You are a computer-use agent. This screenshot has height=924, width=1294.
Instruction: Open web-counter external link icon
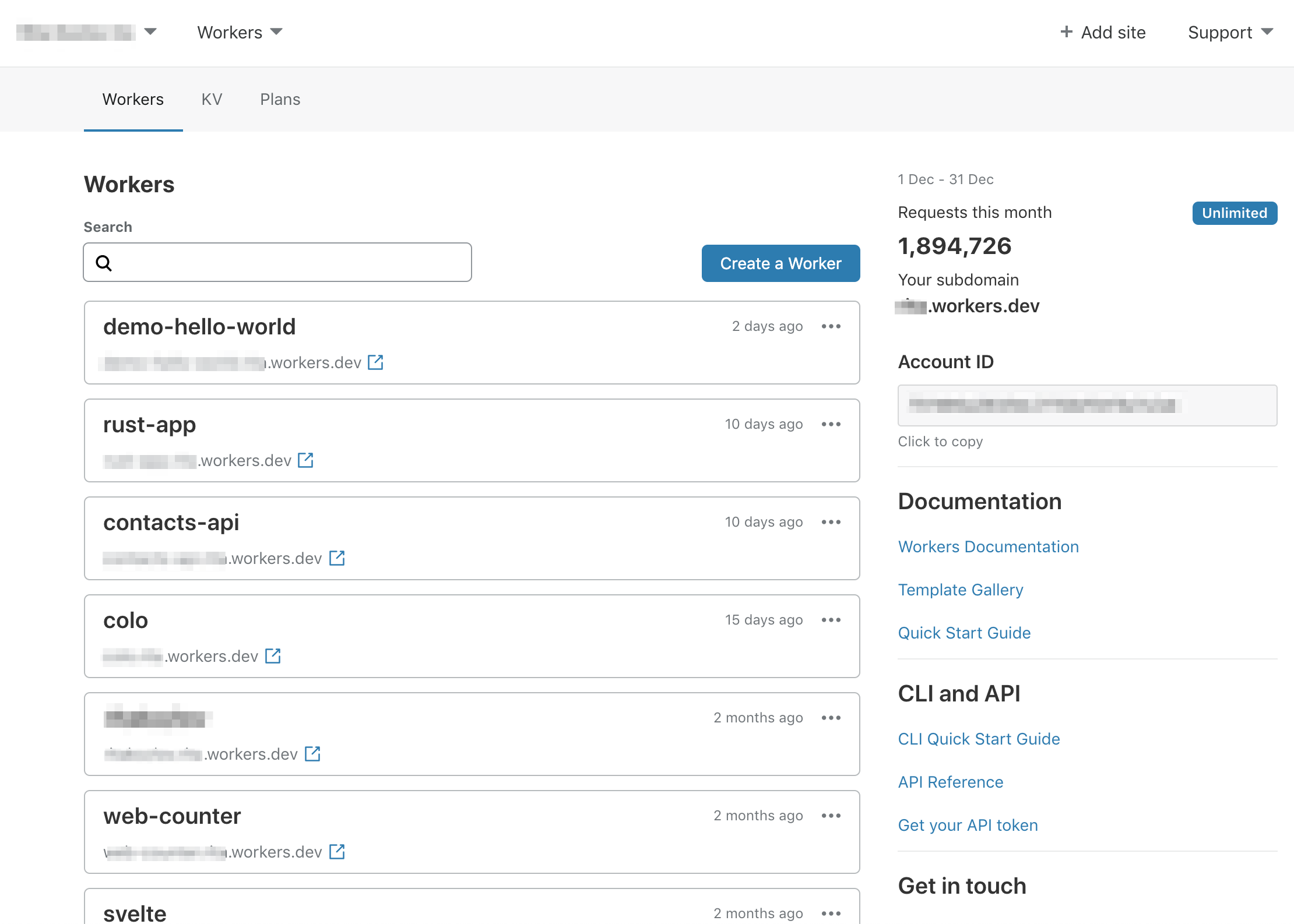[x=337, y=852]
